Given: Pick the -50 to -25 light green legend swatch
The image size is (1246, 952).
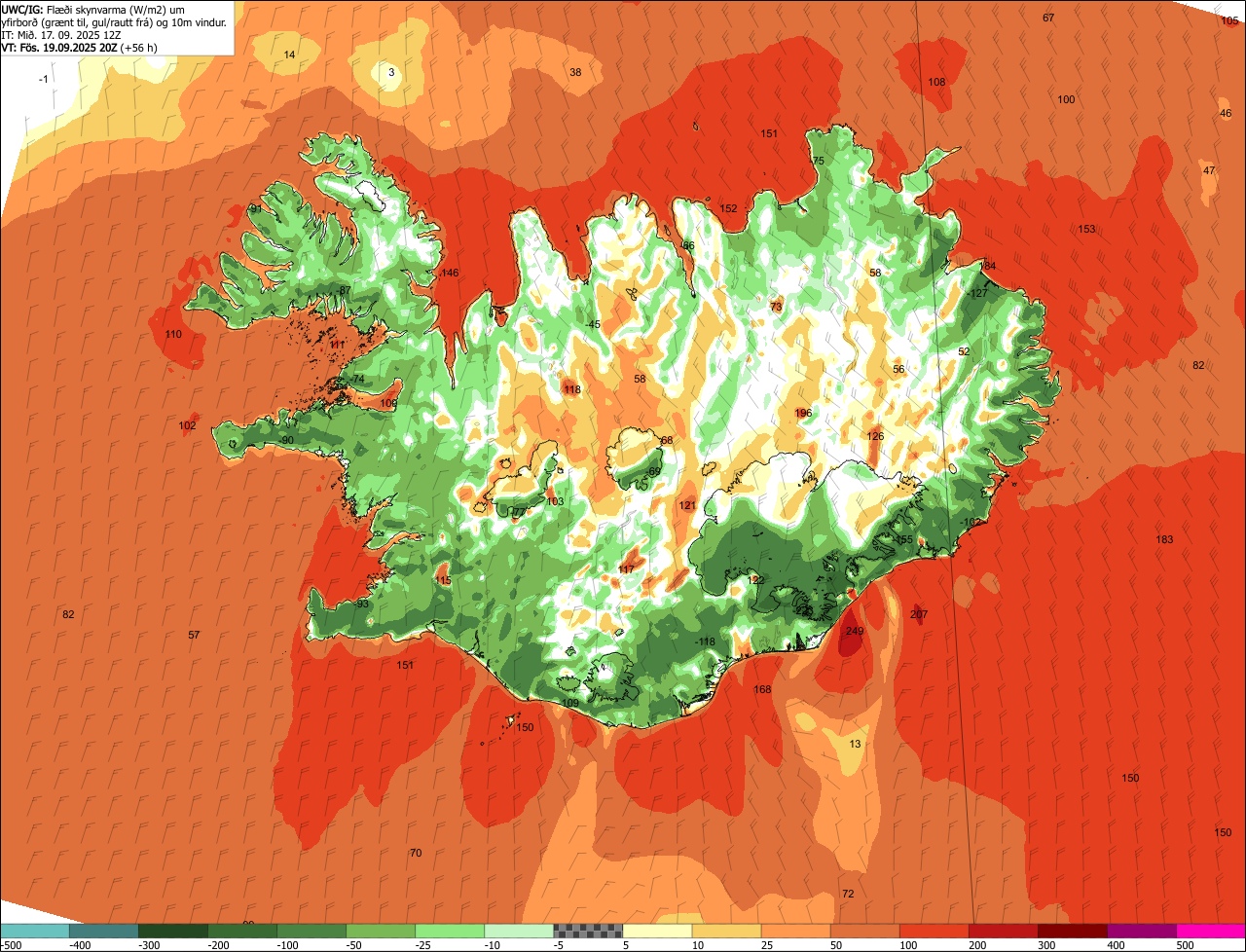Looking at the screenshot, I should tap(381, 931).
